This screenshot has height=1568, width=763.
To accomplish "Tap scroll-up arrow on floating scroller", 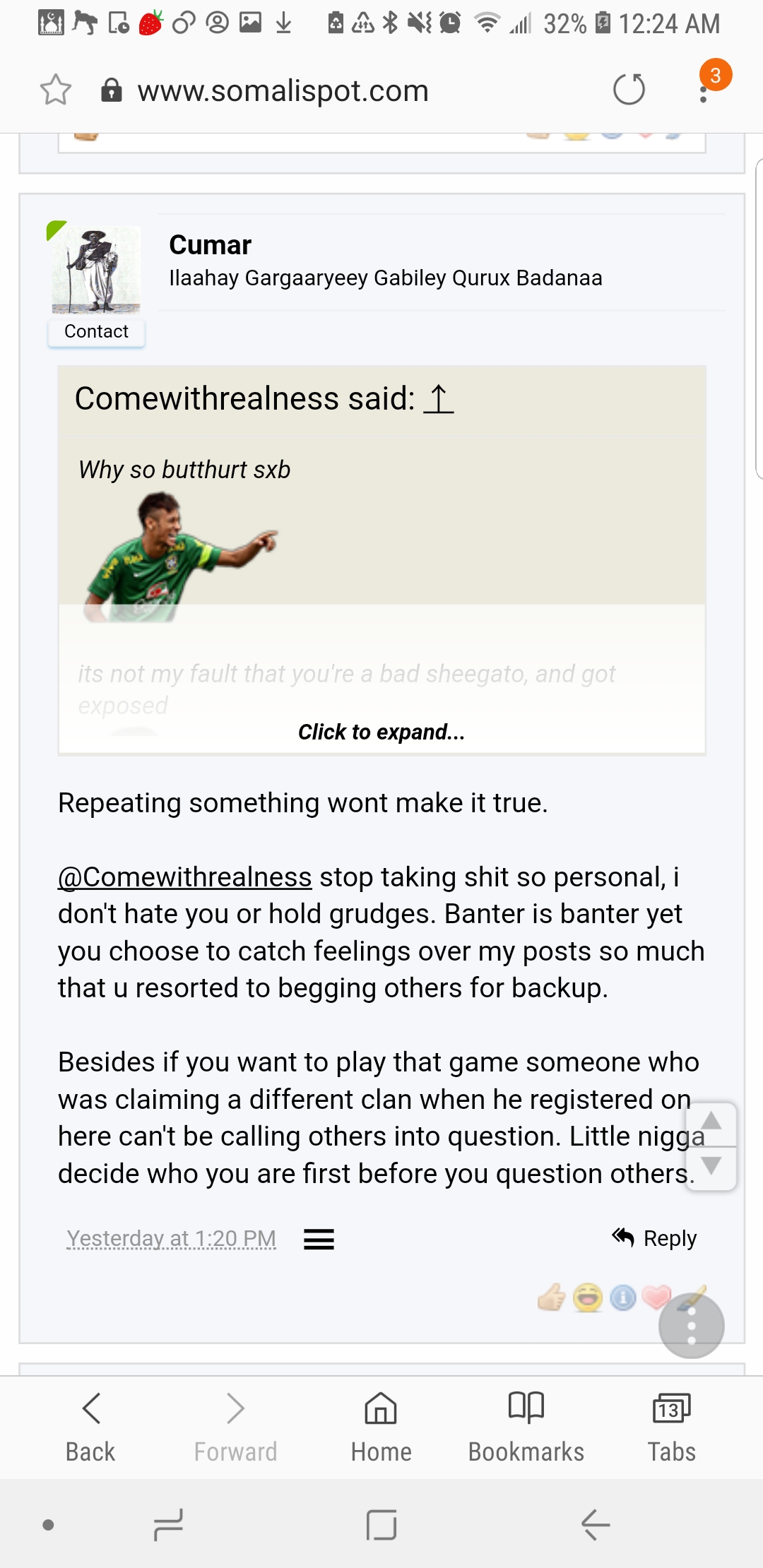I will click(x=711, y=1122).
